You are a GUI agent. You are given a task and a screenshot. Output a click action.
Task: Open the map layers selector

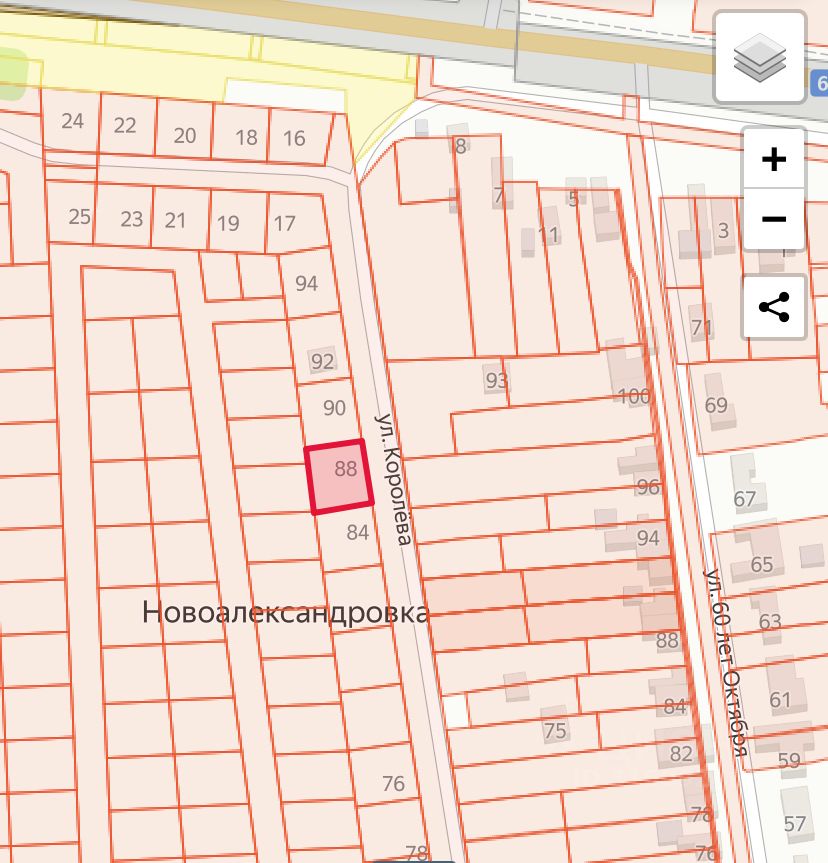760,57
